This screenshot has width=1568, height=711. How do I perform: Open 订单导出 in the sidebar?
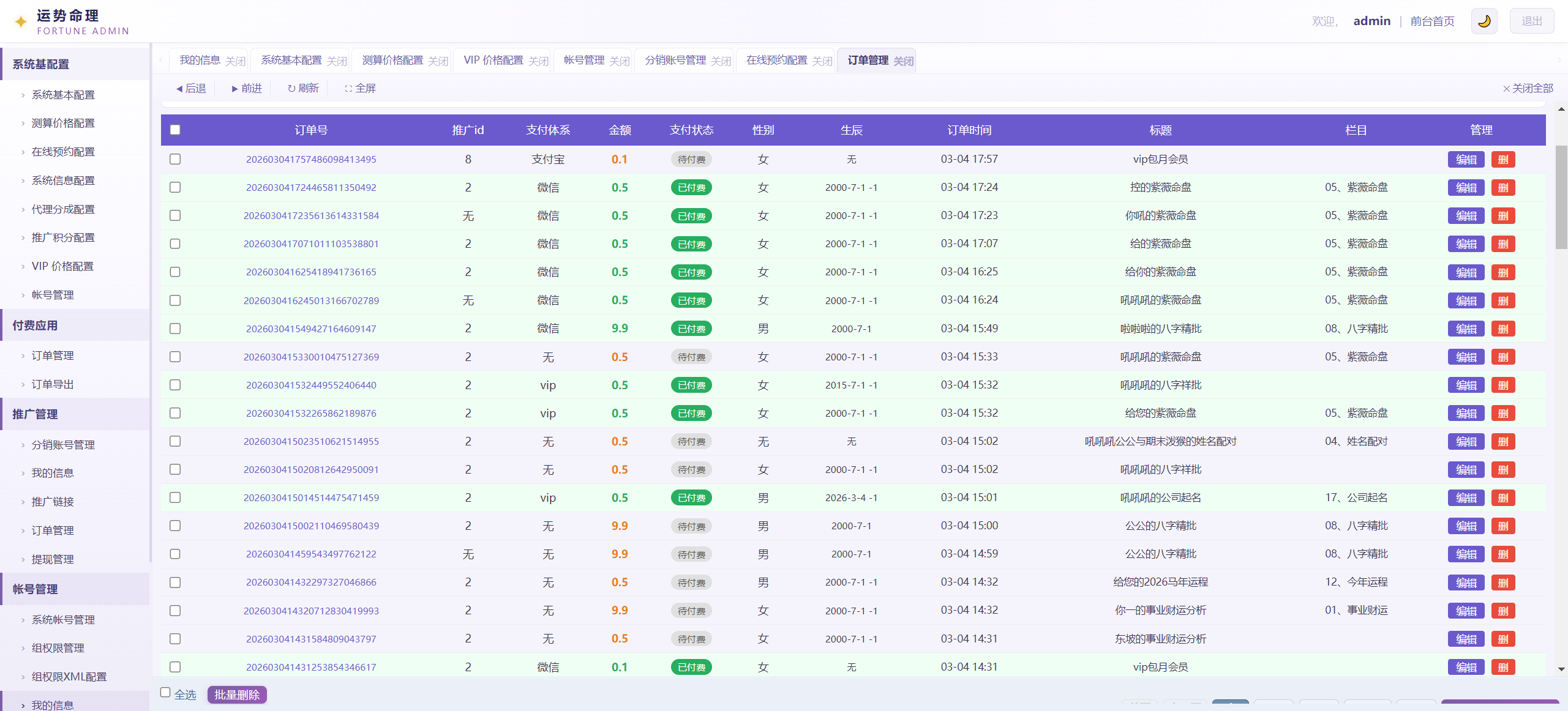(x=53, y=384)
